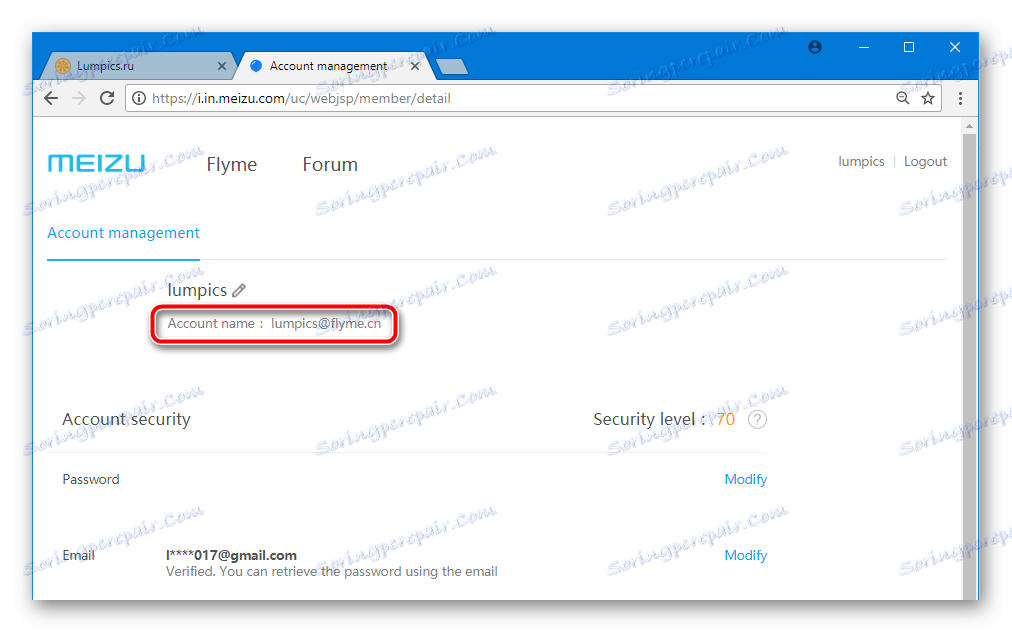Image resolution: width=1012 pixels, height=632 pixels.
Task: Click the vertical scrollbar thumb
Action: [969, 368]
